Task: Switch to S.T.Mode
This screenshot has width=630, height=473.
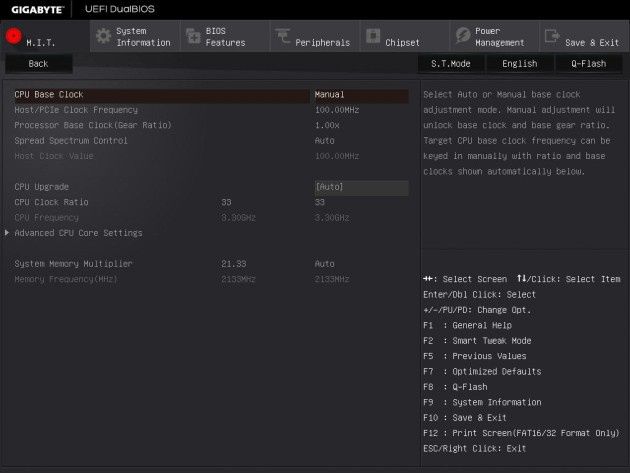Action: click(x=450, y=64)
